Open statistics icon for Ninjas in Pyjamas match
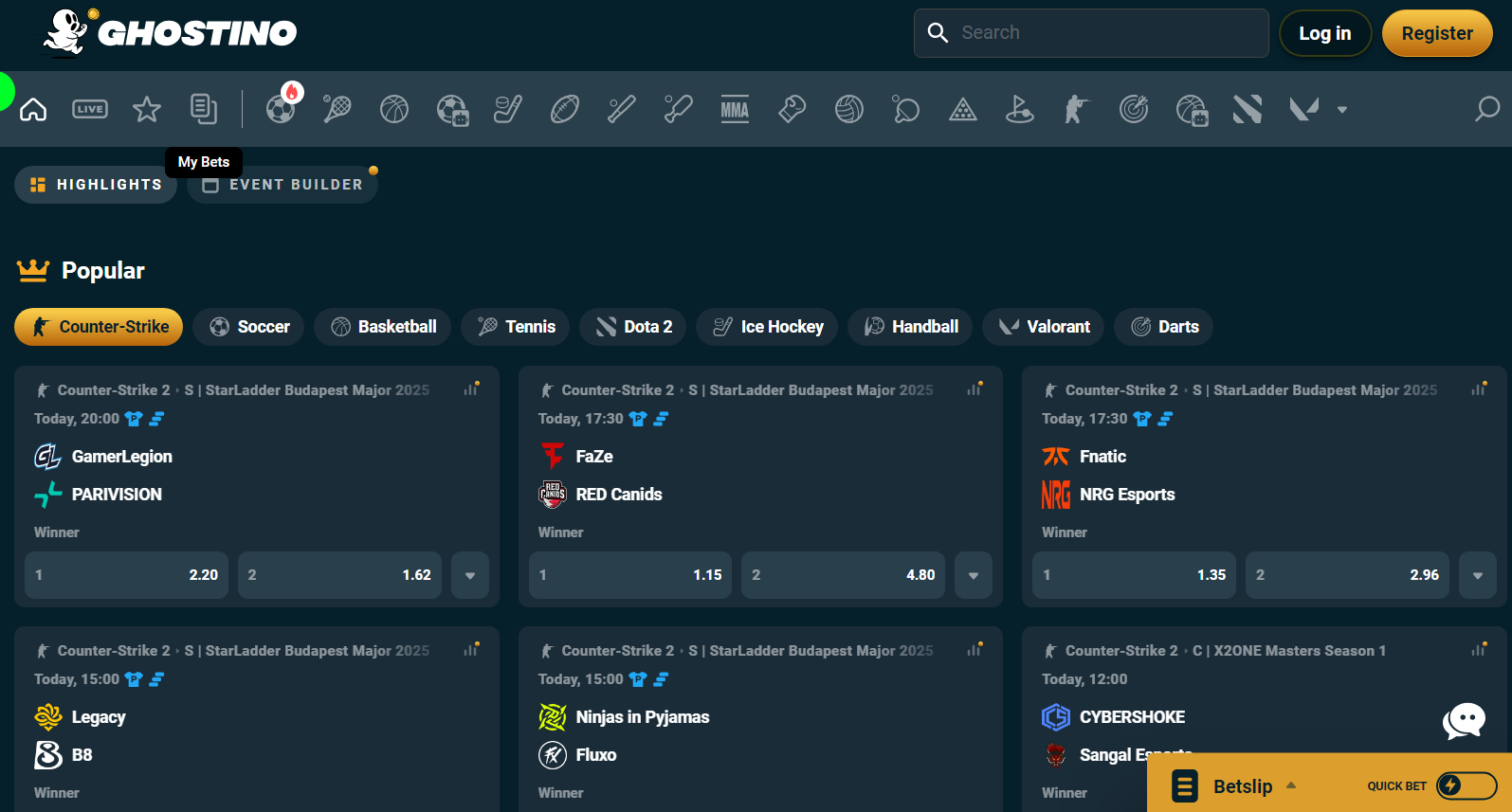The height and width of the screenshot is (812, 1512). [x=975, y=649]
